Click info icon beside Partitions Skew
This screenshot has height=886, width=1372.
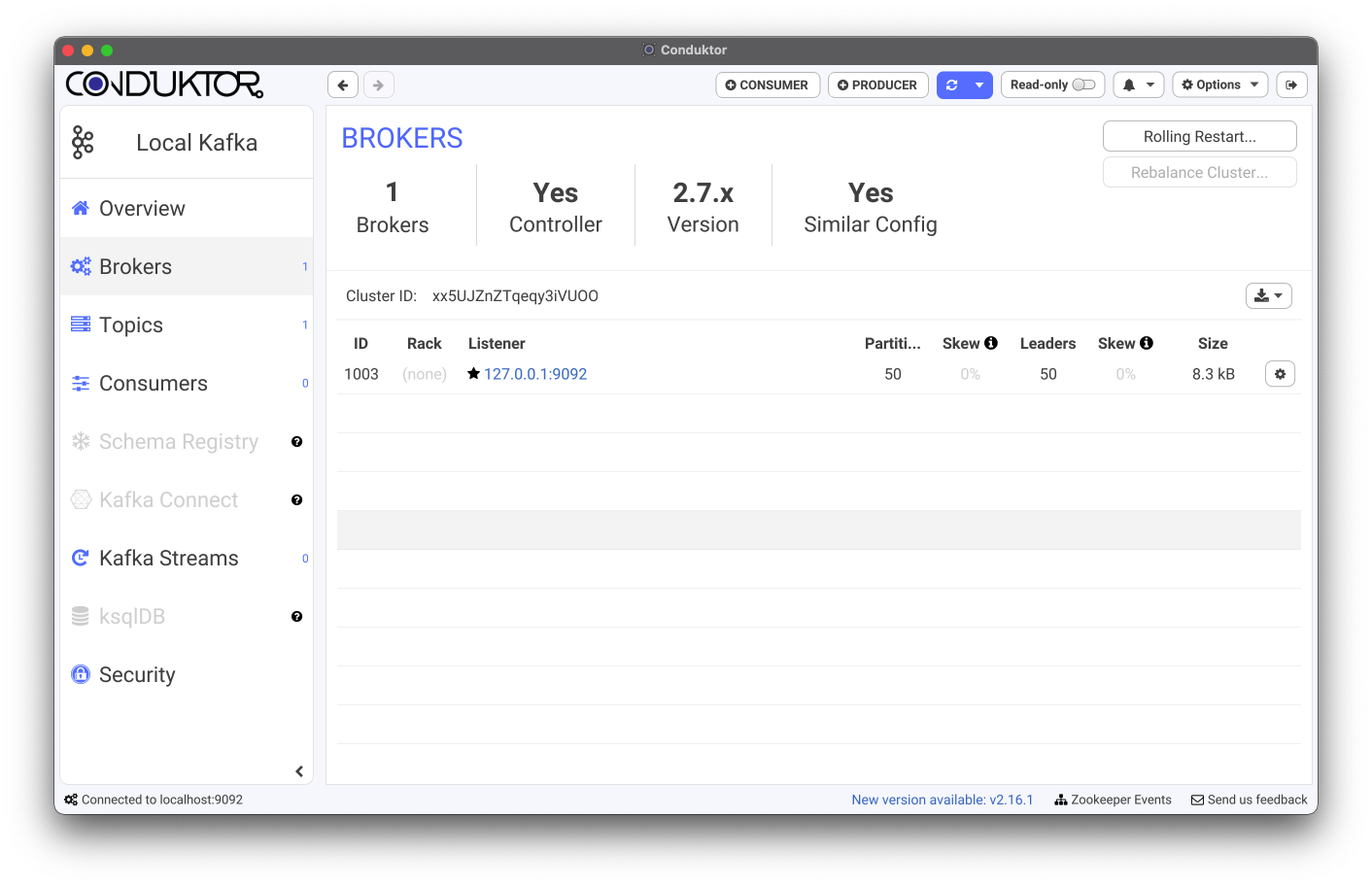coord(991,343)
